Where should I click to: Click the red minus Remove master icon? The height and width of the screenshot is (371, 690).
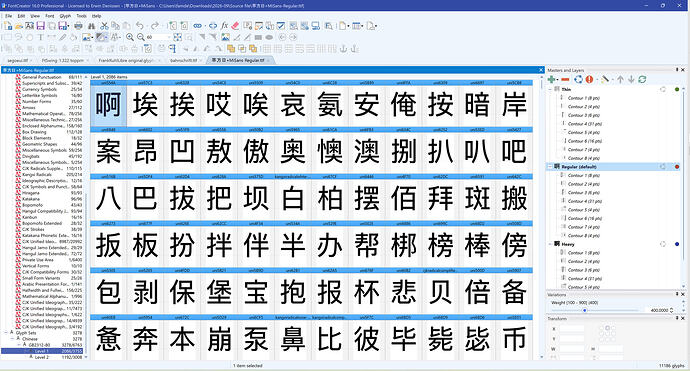point(565,79)
